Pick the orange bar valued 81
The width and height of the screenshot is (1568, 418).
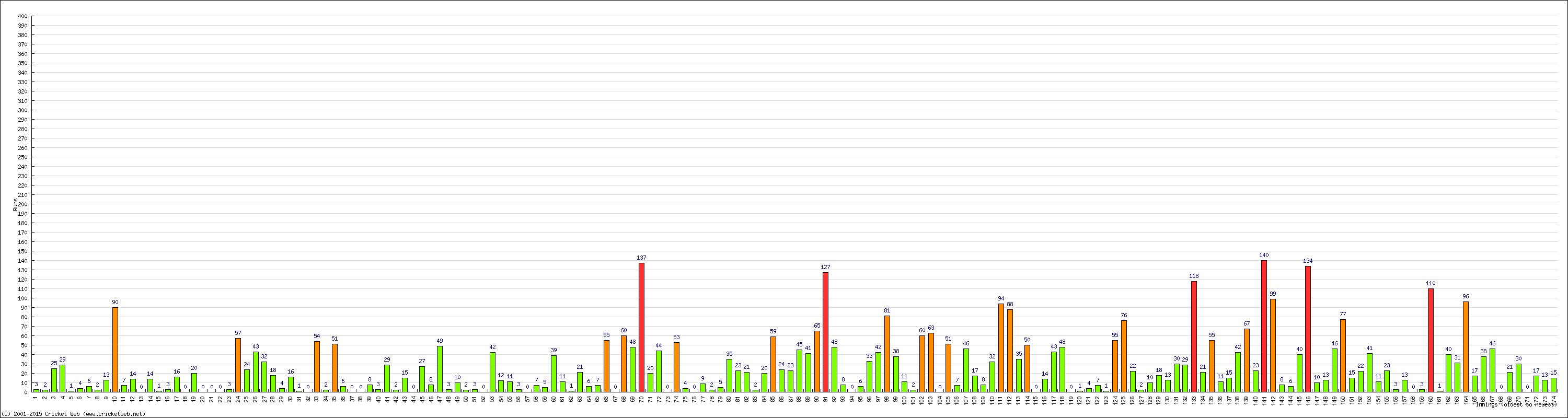point(887,354)
